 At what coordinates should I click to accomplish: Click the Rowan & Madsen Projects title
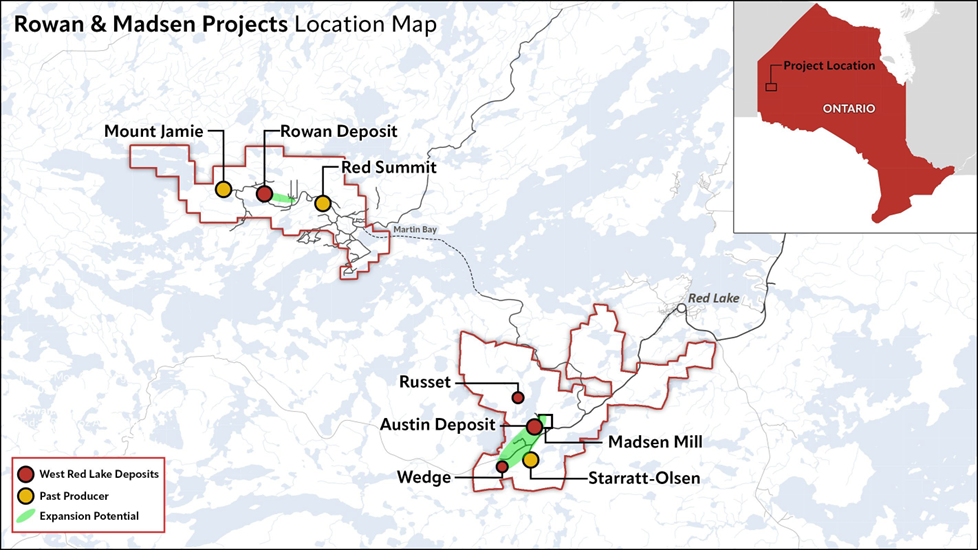151,24
